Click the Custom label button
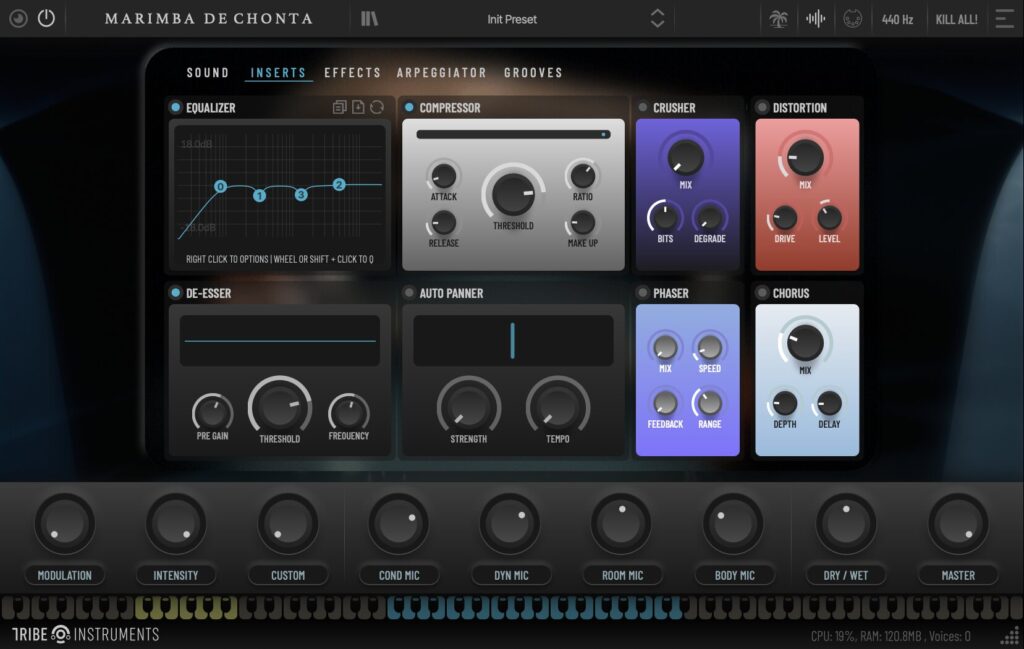 (288, 575)
